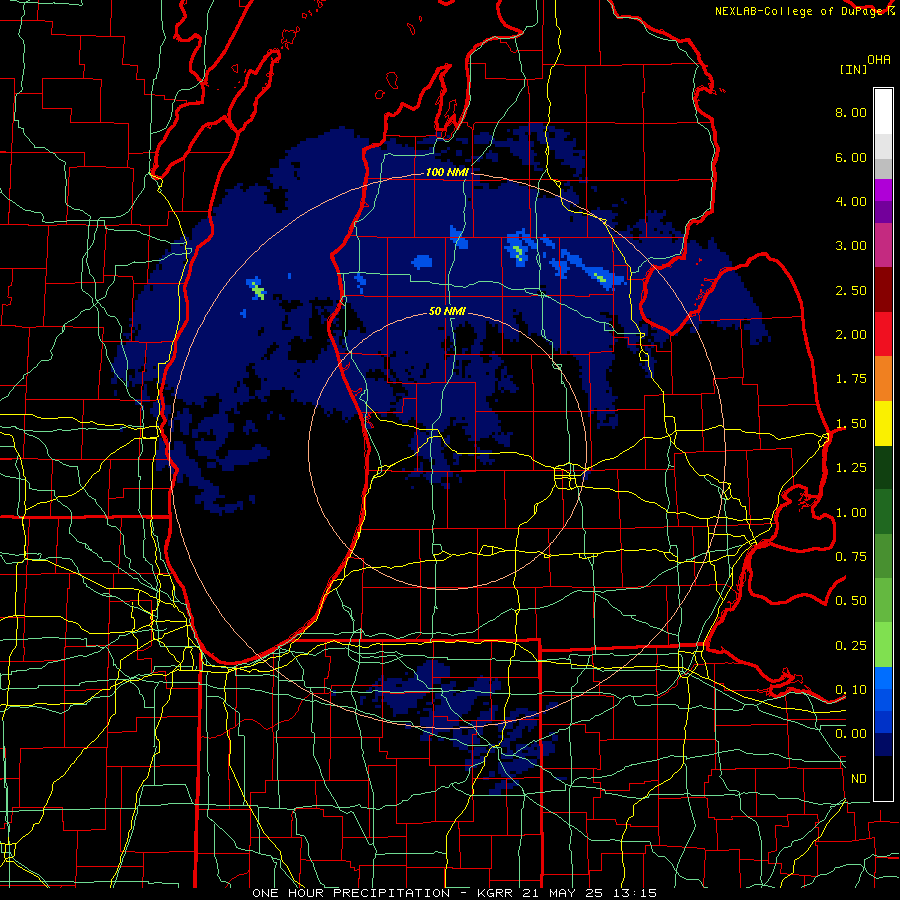Click the 0.75 legend value
The height and width of the screenshot is (900, 900).
click(851, 557)
